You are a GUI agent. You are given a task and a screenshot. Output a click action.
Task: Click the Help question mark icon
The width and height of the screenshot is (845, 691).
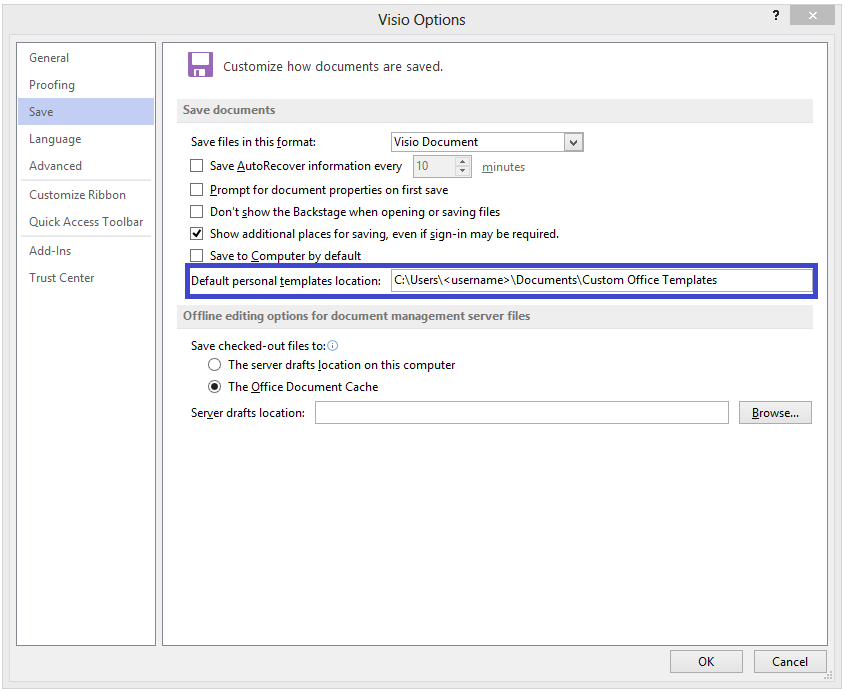(777, 15)
